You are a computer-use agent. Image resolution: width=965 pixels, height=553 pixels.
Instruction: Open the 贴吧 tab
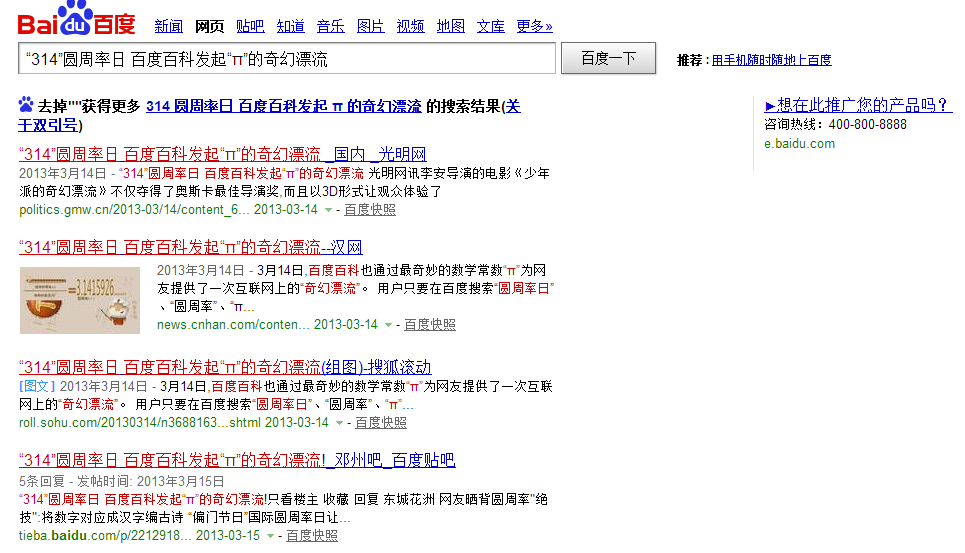point(250,26)
